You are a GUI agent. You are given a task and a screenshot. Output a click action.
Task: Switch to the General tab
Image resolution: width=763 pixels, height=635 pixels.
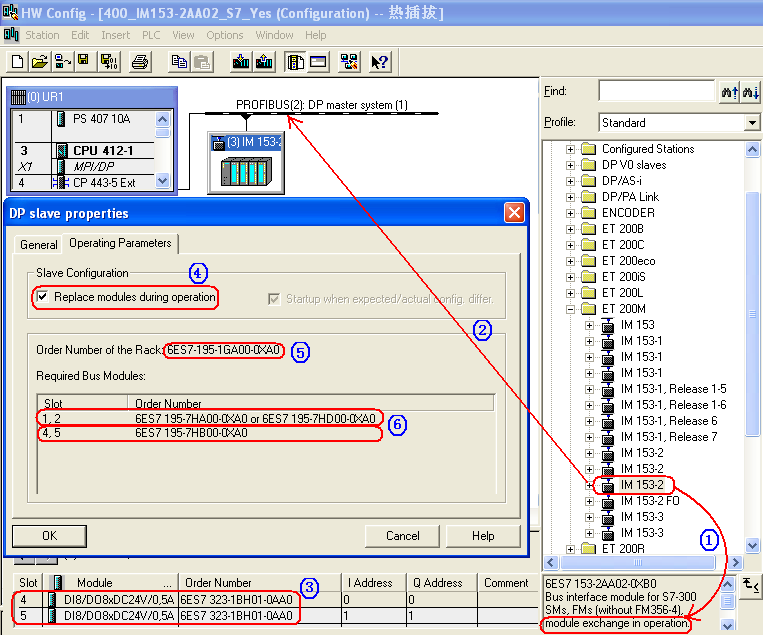click(x=38, y=245)
